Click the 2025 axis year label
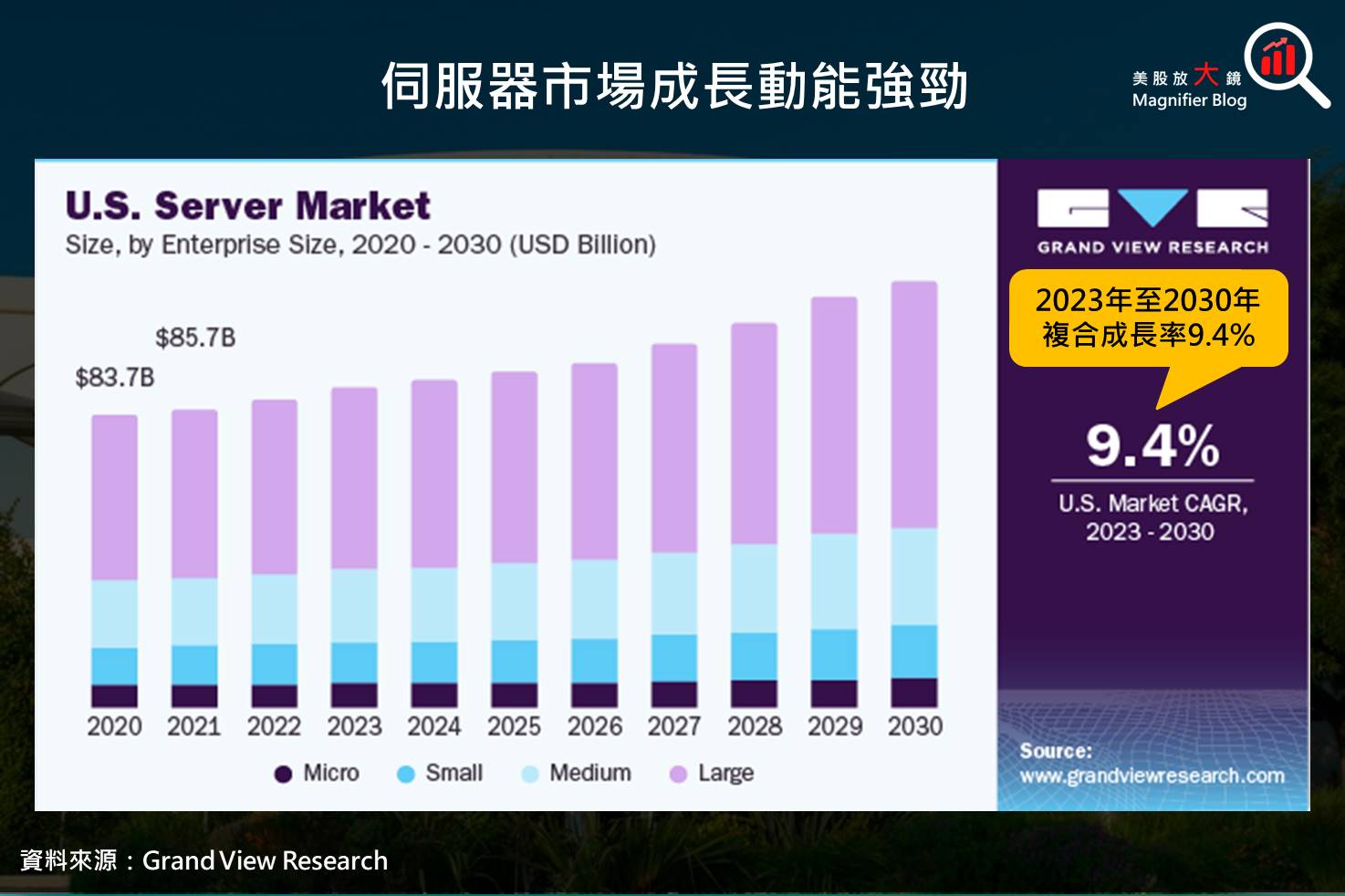The image size is (1345, 896). point(514,726)
